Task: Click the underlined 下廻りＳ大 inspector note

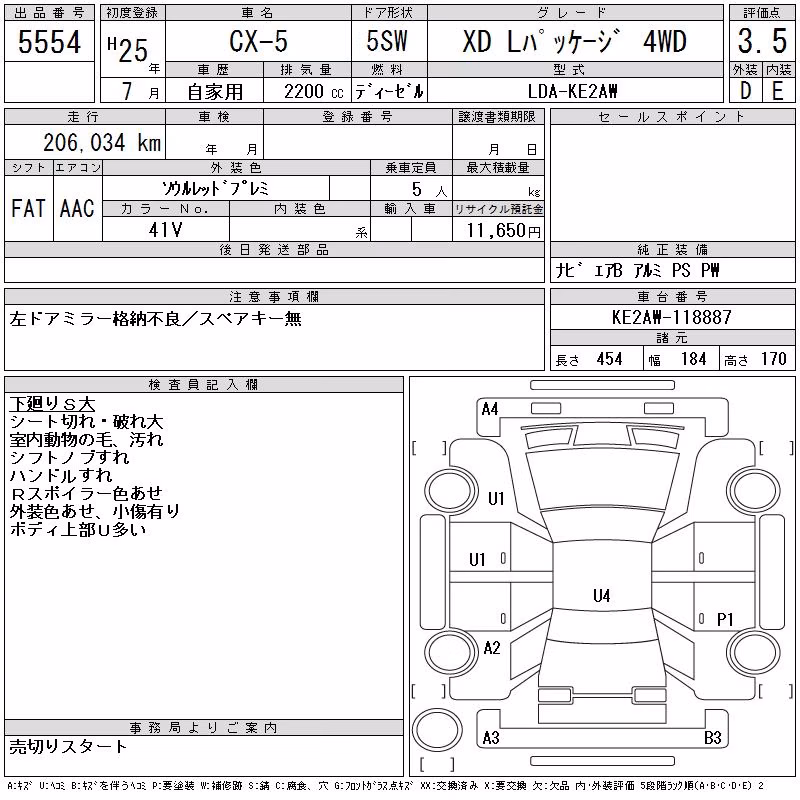Action: coord(52,404)
